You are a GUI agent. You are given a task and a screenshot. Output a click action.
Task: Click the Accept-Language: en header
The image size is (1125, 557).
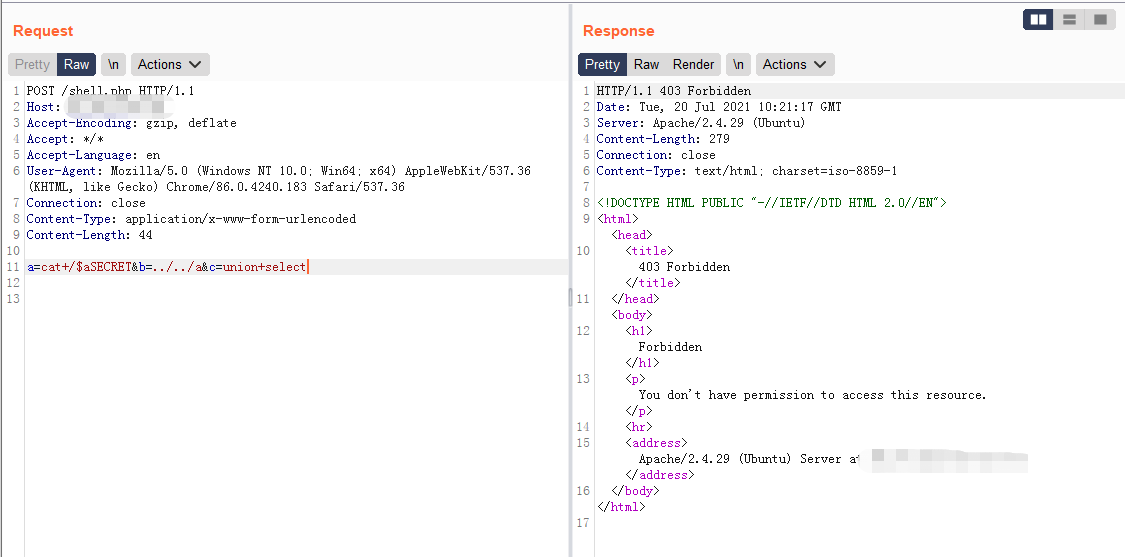(x=93, y=155)
